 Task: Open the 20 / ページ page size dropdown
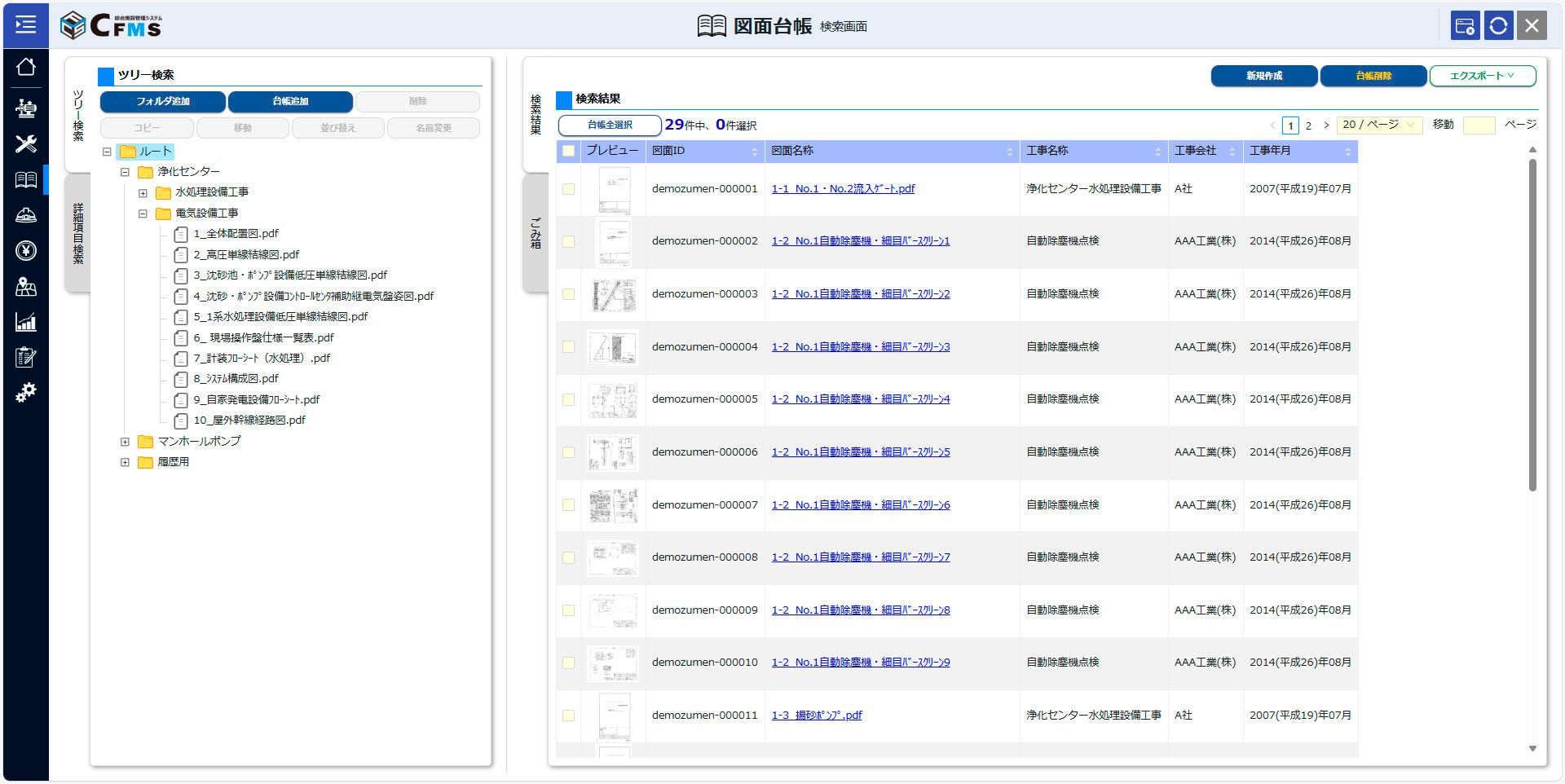pos(1379,125)
